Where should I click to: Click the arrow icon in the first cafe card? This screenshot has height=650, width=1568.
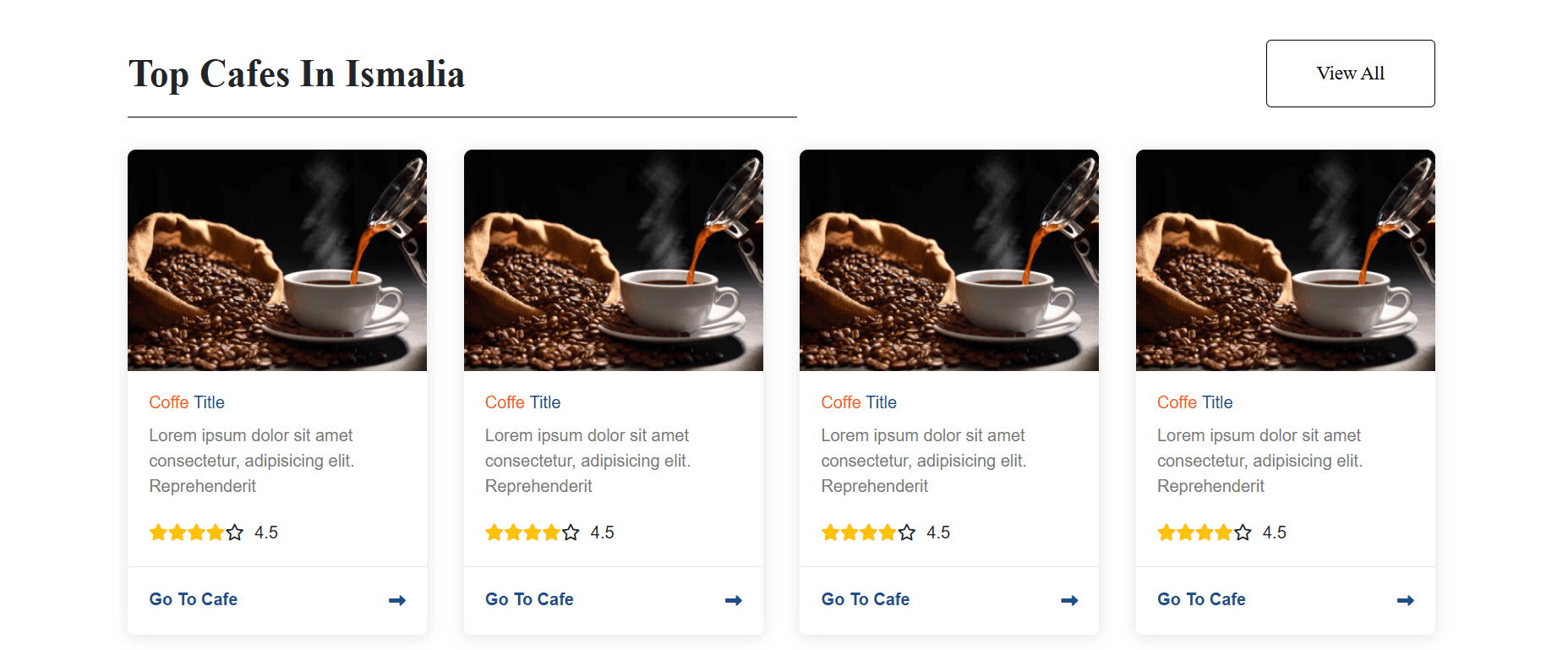(396, 600)
